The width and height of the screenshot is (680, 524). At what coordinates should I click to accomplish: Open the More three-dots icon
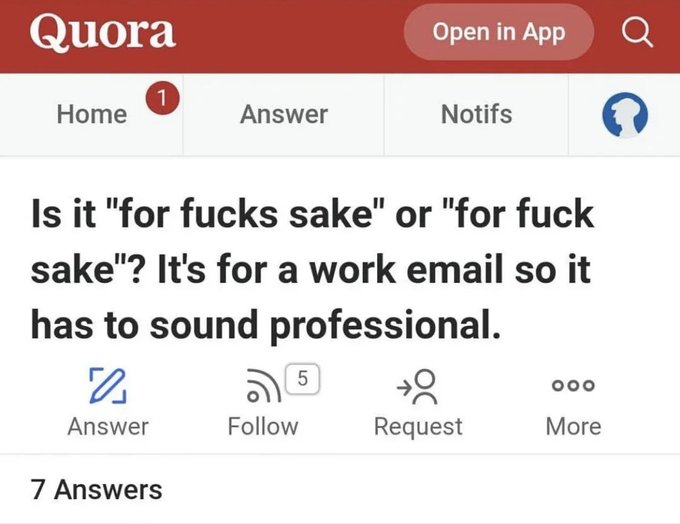pos(573,386)
